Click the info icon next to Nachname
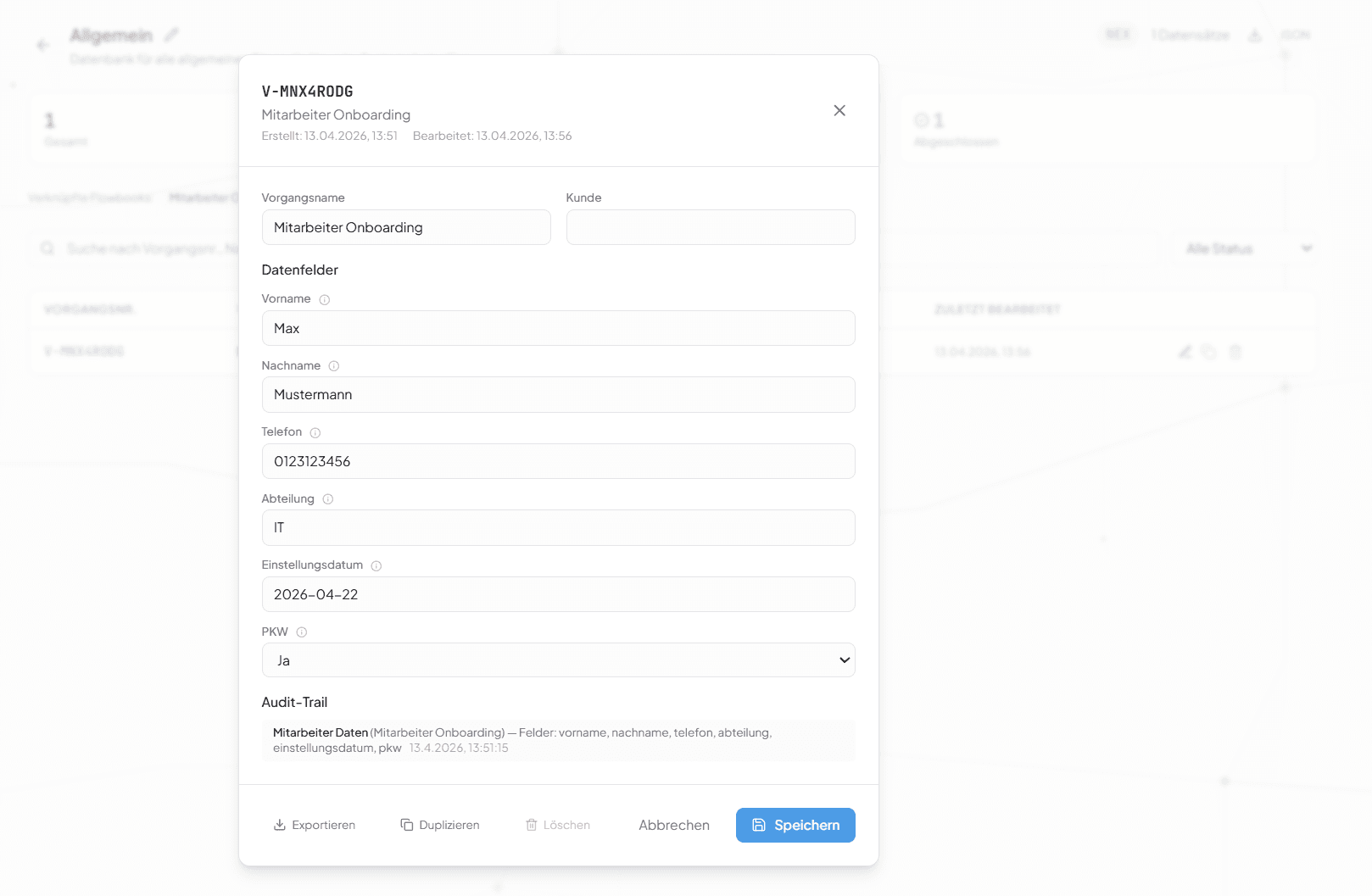The image size is (1372, 896). point(334,365)
